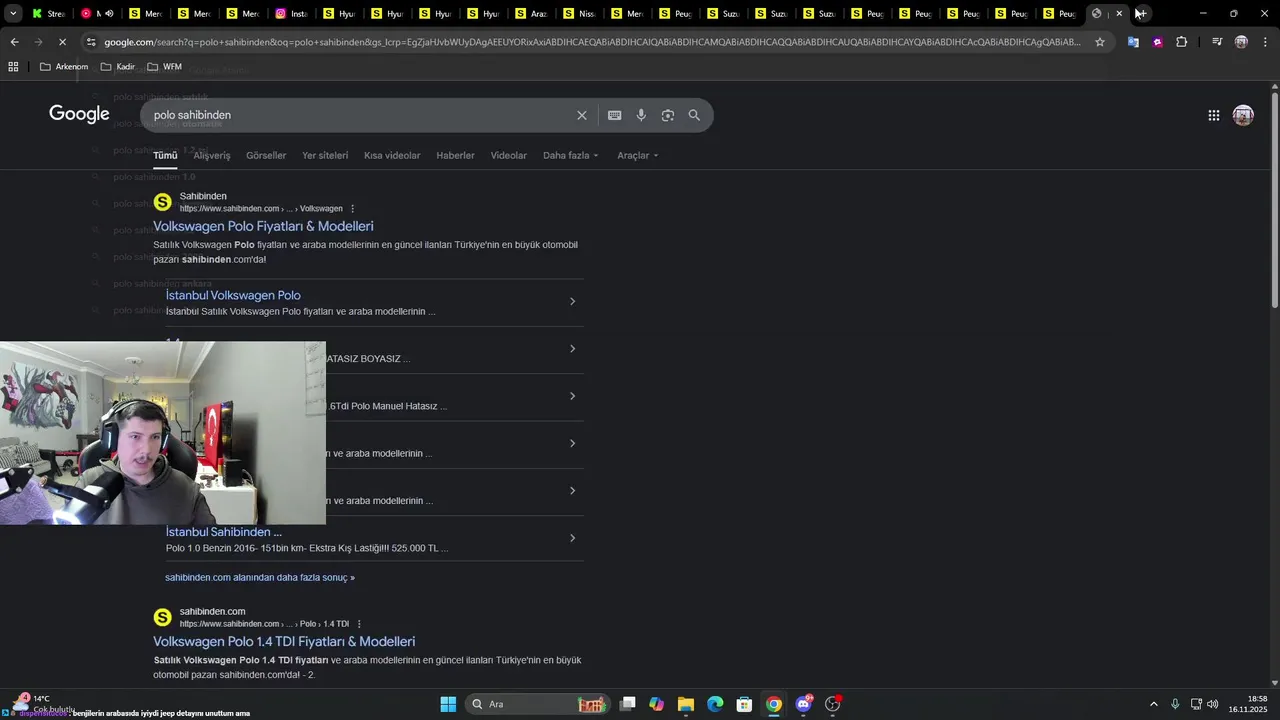Expand İstanbul Sahibinden sitelink chevron
1280x720 pixels.
(572, 538)
